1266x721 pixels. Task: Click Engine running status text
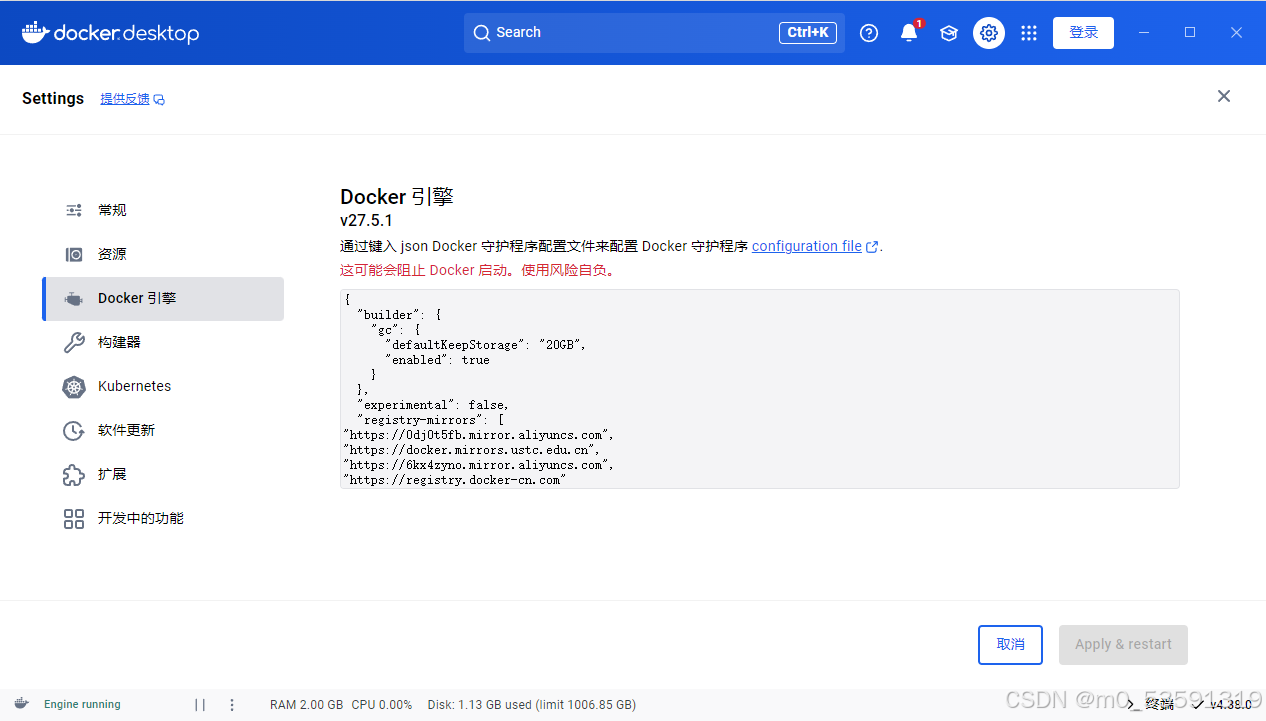point(82,704)
